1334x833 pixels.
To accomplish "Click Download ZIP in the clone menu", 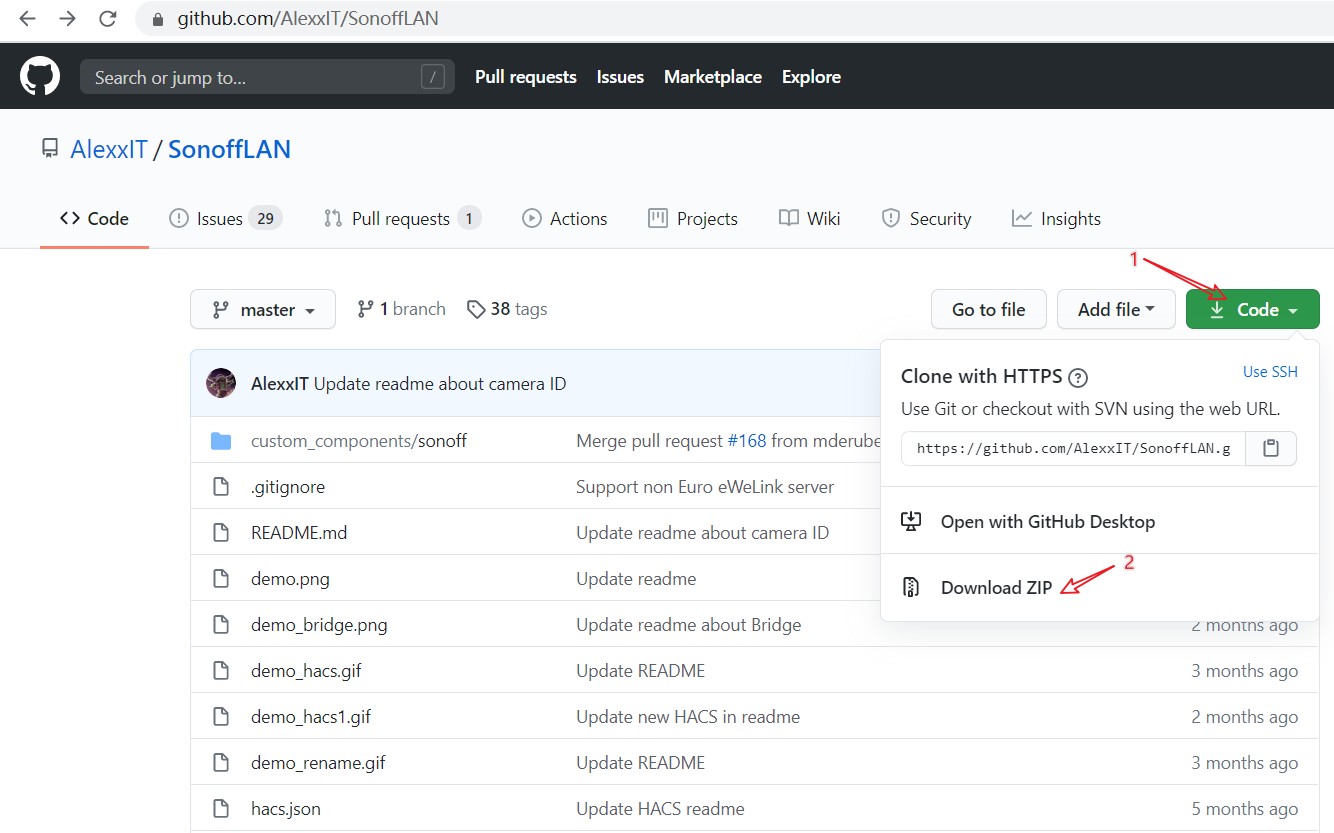I will pyautogui.click(x=996, y=588).
